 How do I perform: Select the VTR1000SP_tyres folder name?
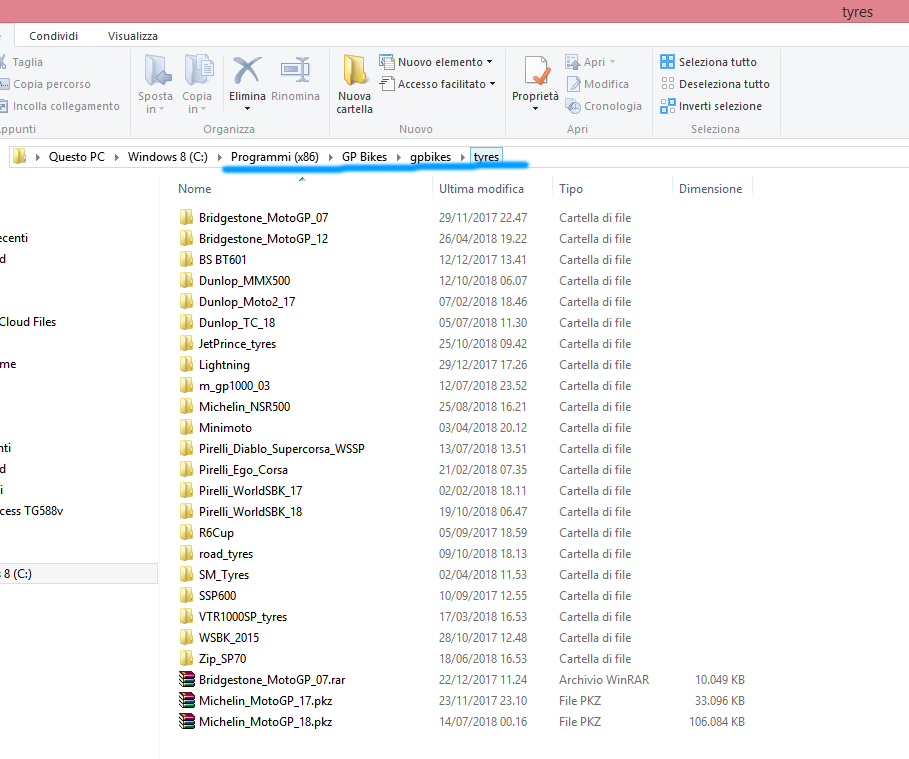pyautogui.click(x=243, y=616)
